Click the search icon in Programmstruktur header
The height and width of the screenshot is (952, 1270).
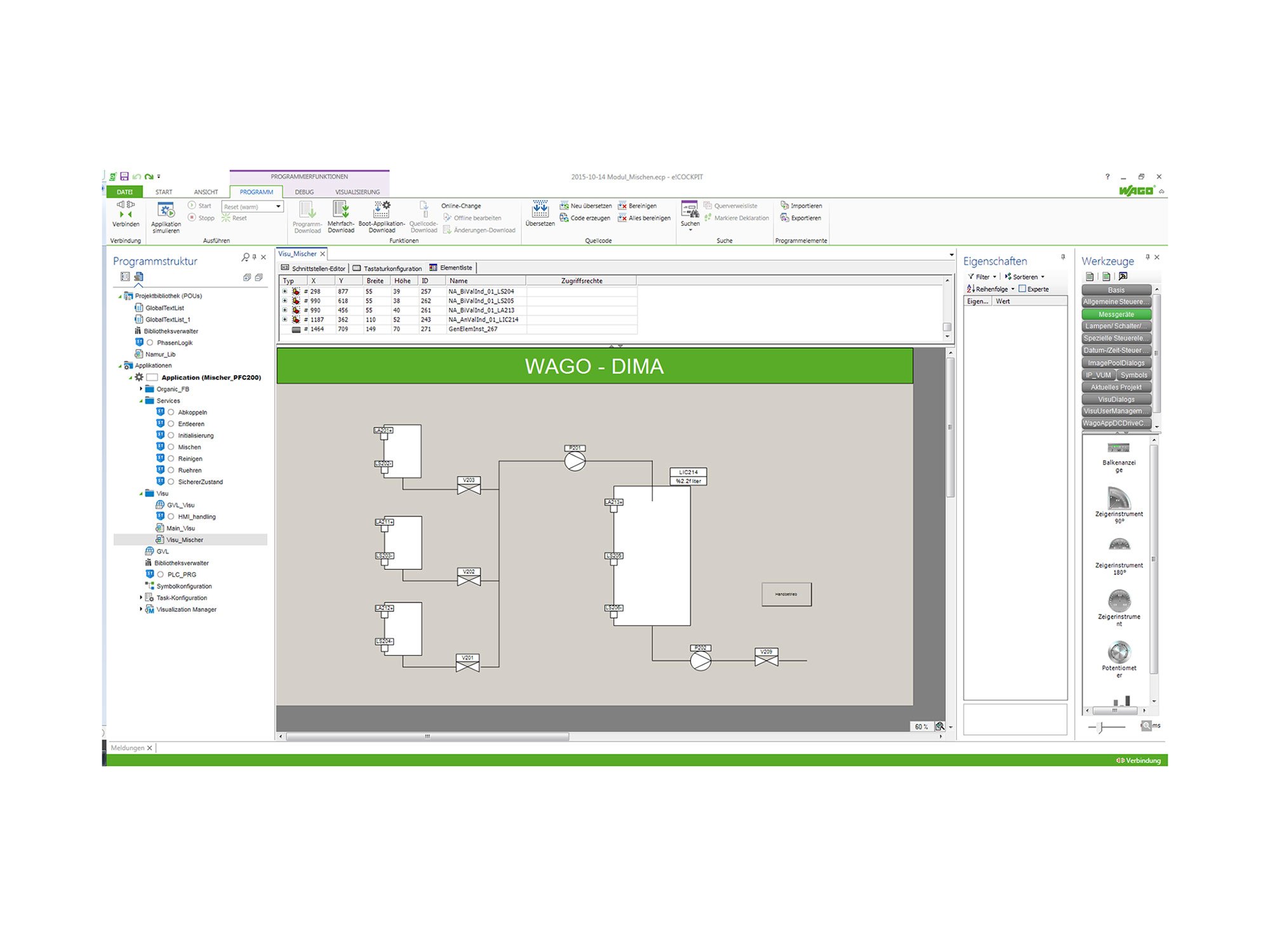[x=245, y=258]
